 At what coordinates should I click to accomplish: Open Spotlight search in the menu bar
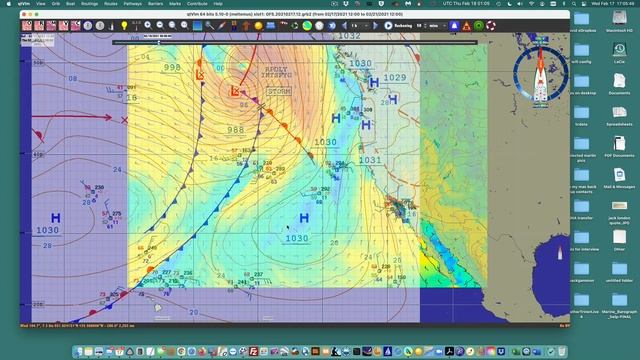(574, 4)
